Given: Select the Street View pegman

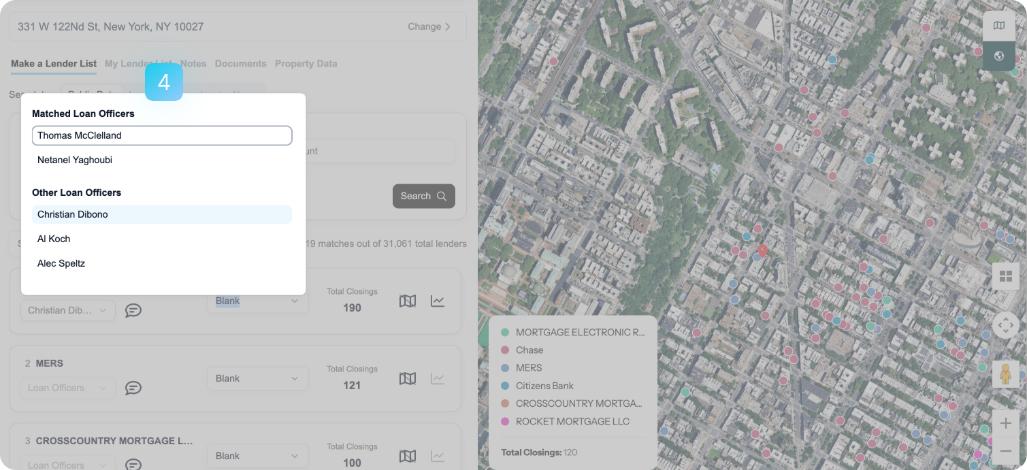Looking at the screenshot, I should (x=1005, y=374).
